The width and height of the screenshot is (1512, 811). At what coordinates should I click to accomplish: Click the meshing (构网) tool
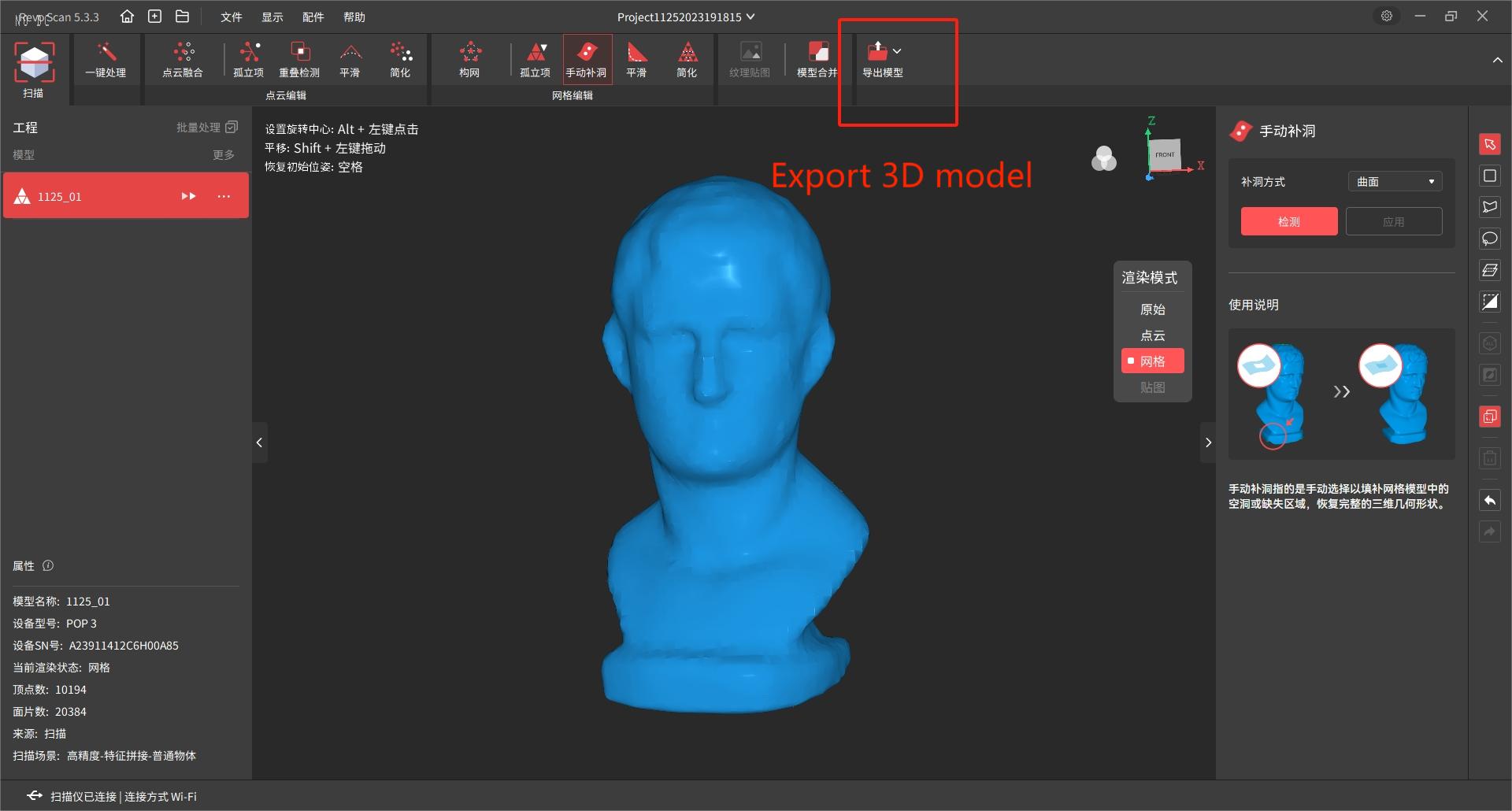tap(469, 61)
